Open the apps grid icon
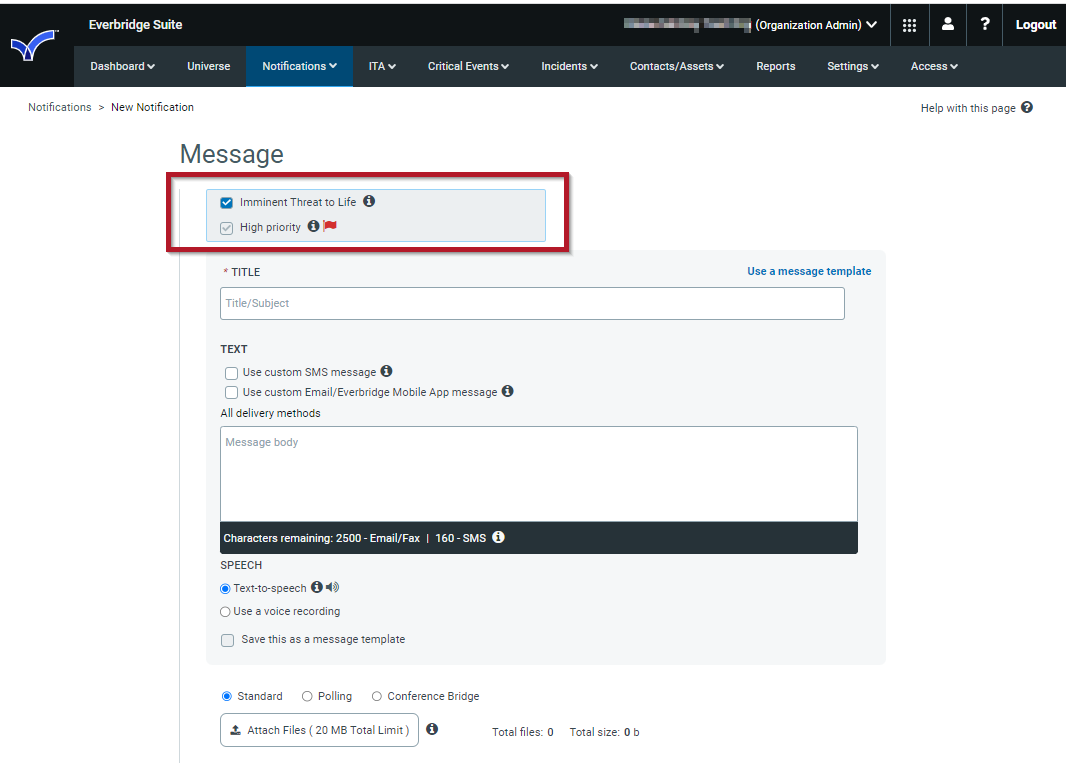1066x772 pixels. coord(909,25)
